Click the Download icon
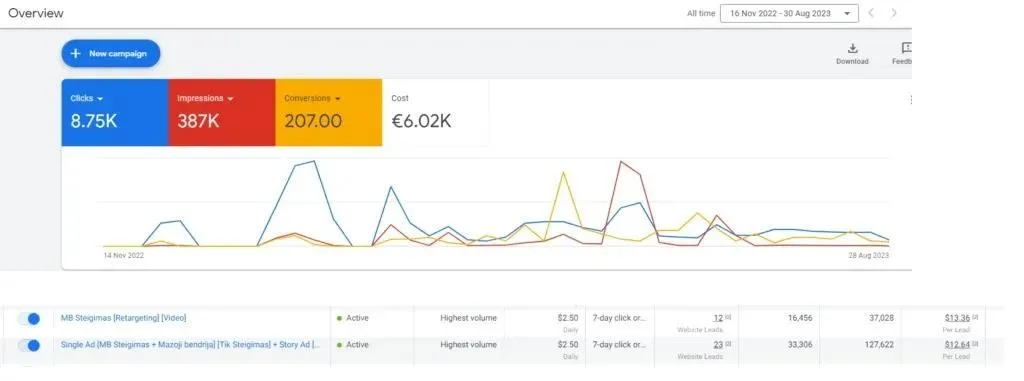Screen dimensions: 1024x381 tap(852, 48)
